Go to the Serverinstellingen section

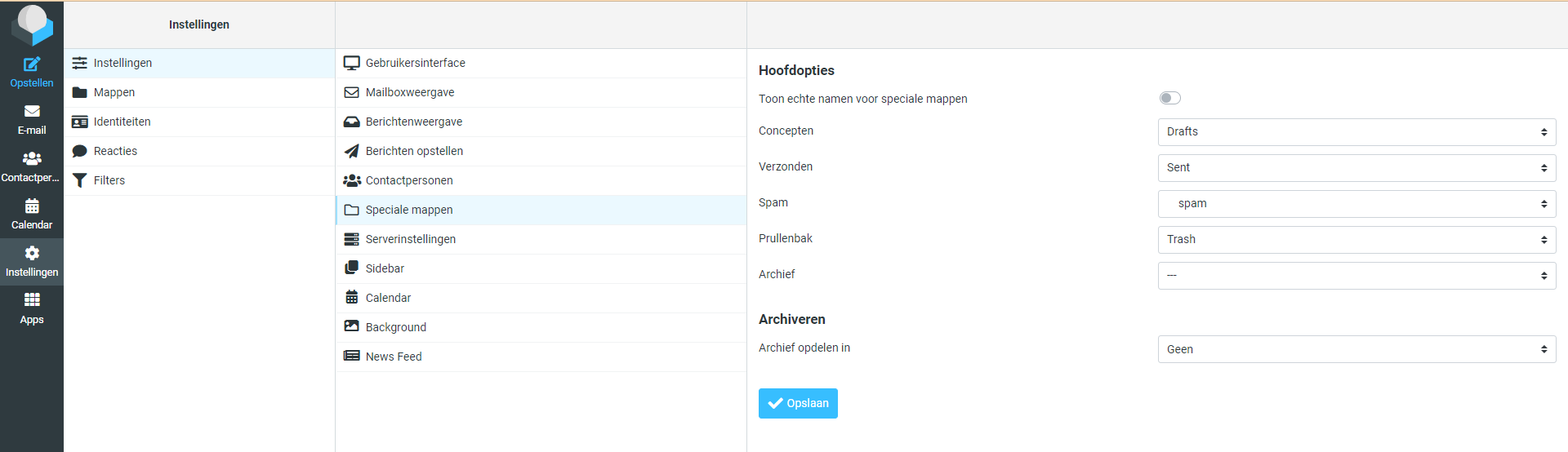coord(411,239)
